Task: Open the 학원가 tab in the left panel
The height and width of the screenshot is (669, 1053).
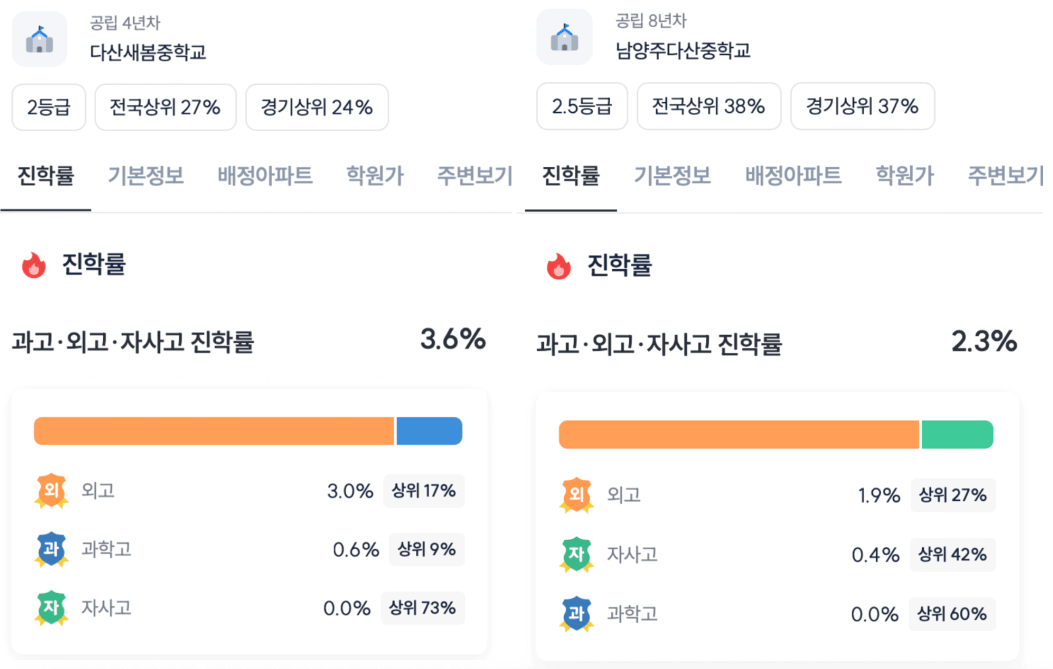Action: (x=375, y=176)
